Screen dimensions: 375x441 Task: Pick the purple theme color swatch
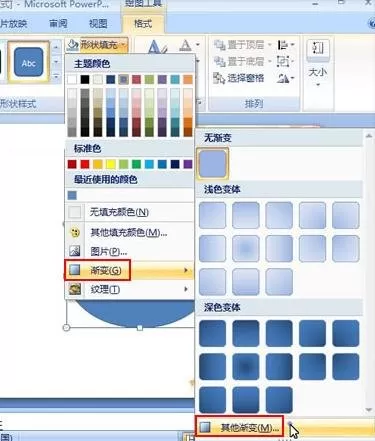coord(162,79)
